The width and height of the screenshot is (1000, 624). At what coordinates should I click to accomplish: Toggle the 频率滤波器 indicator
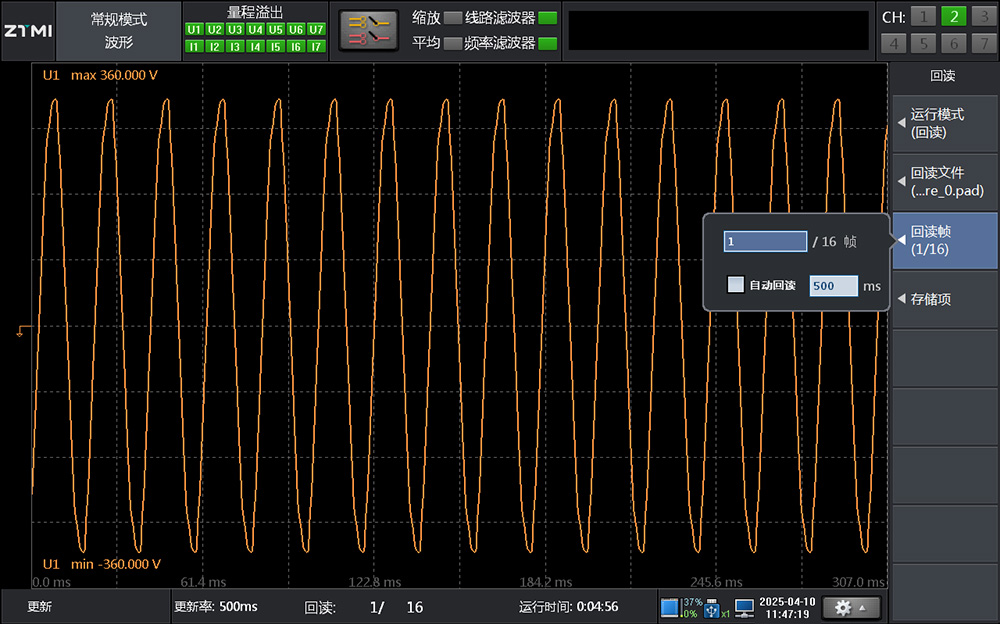(x=547, y=43)
